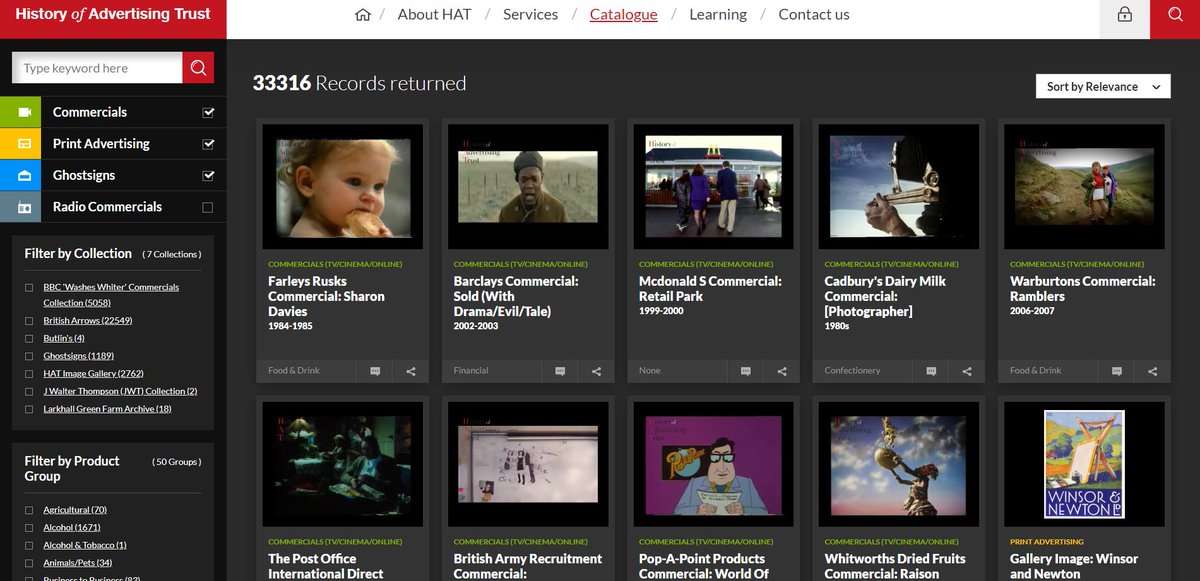Open Farleys Rusks Commercial: Sharon Davies title

coord(326,296)
